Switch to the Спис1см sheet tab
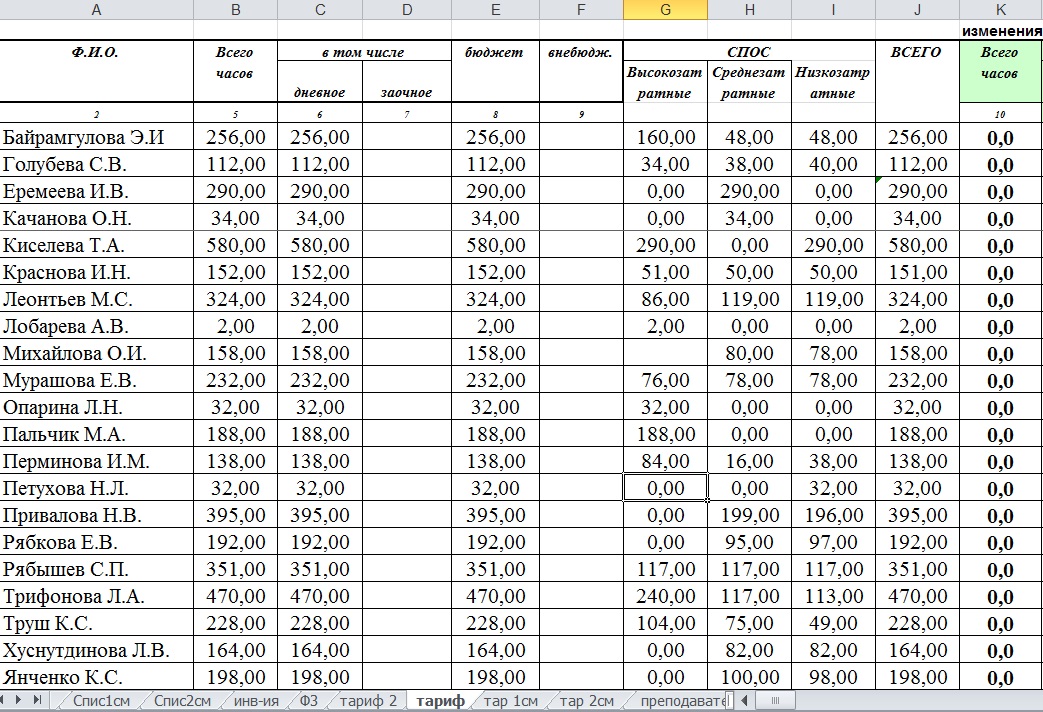Screen dimensions: 1043x712 point(101,701)
